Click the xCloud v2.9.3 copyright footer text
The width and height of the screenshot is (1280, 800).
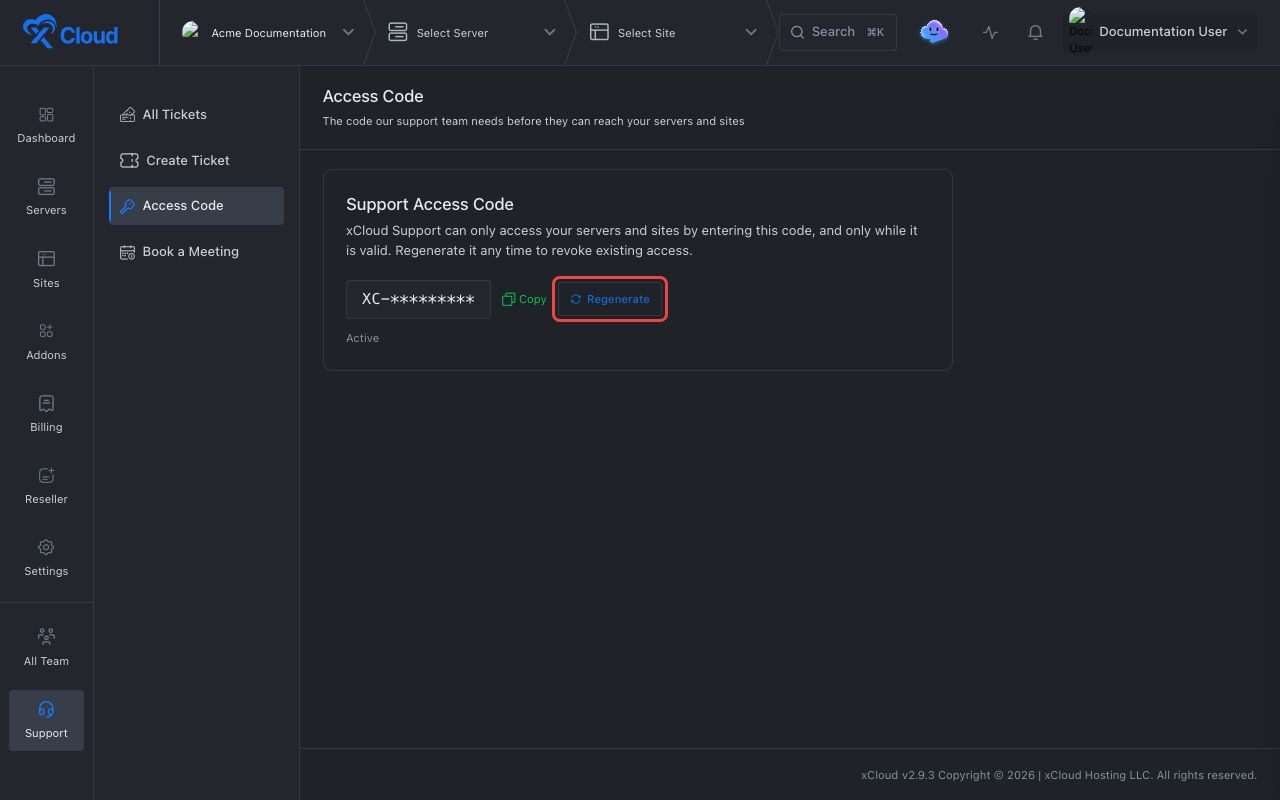coord(1059,775)
